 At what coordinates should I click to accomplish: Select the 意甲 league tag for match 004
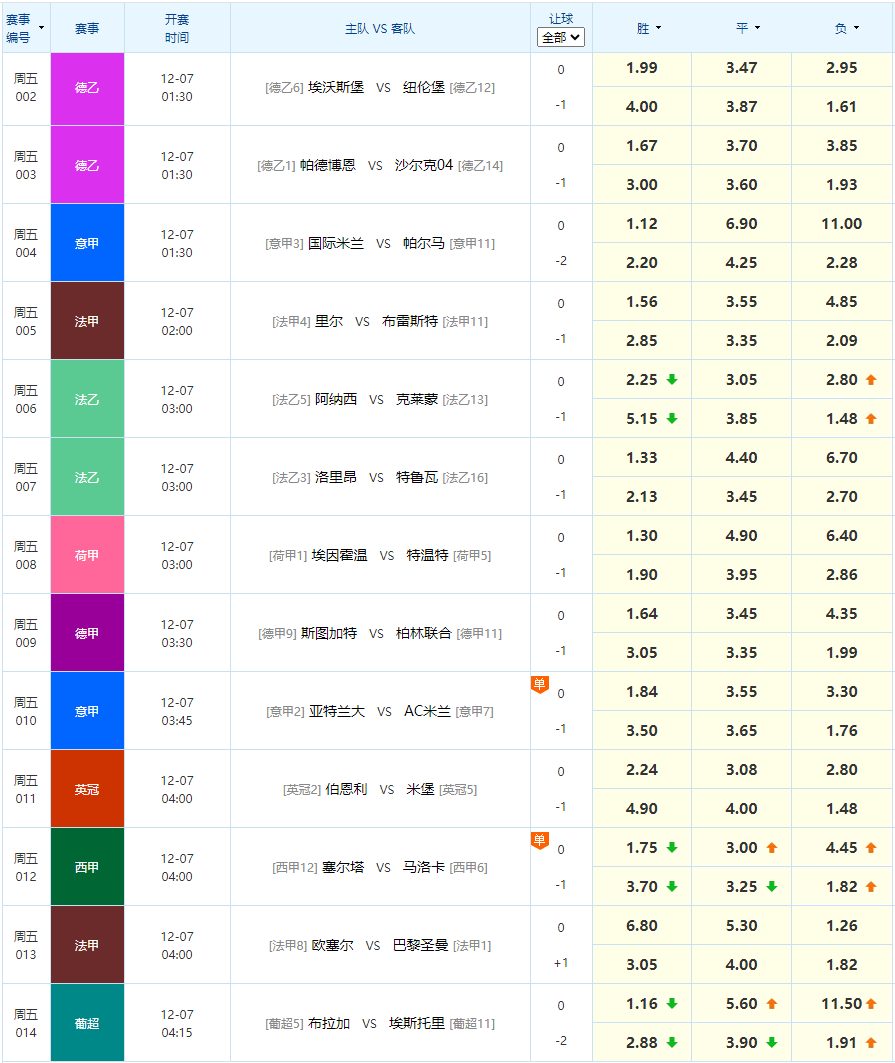pyautogui.click(x=87, y=243)
